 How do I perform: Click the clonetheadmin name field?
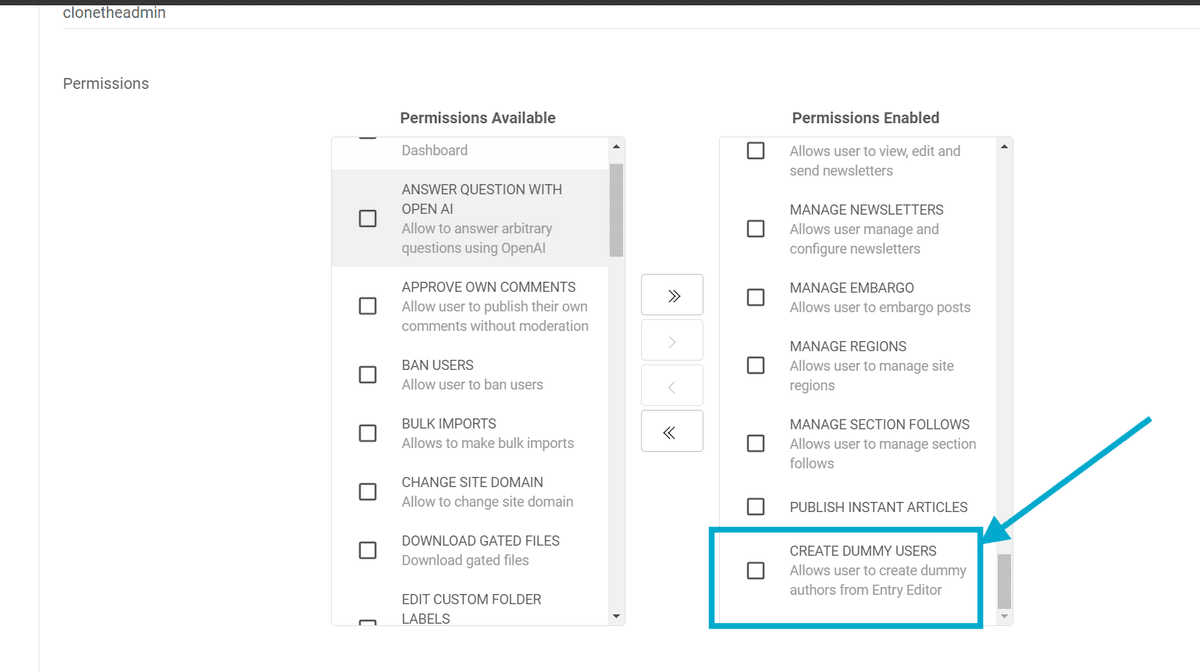(115, 13)
